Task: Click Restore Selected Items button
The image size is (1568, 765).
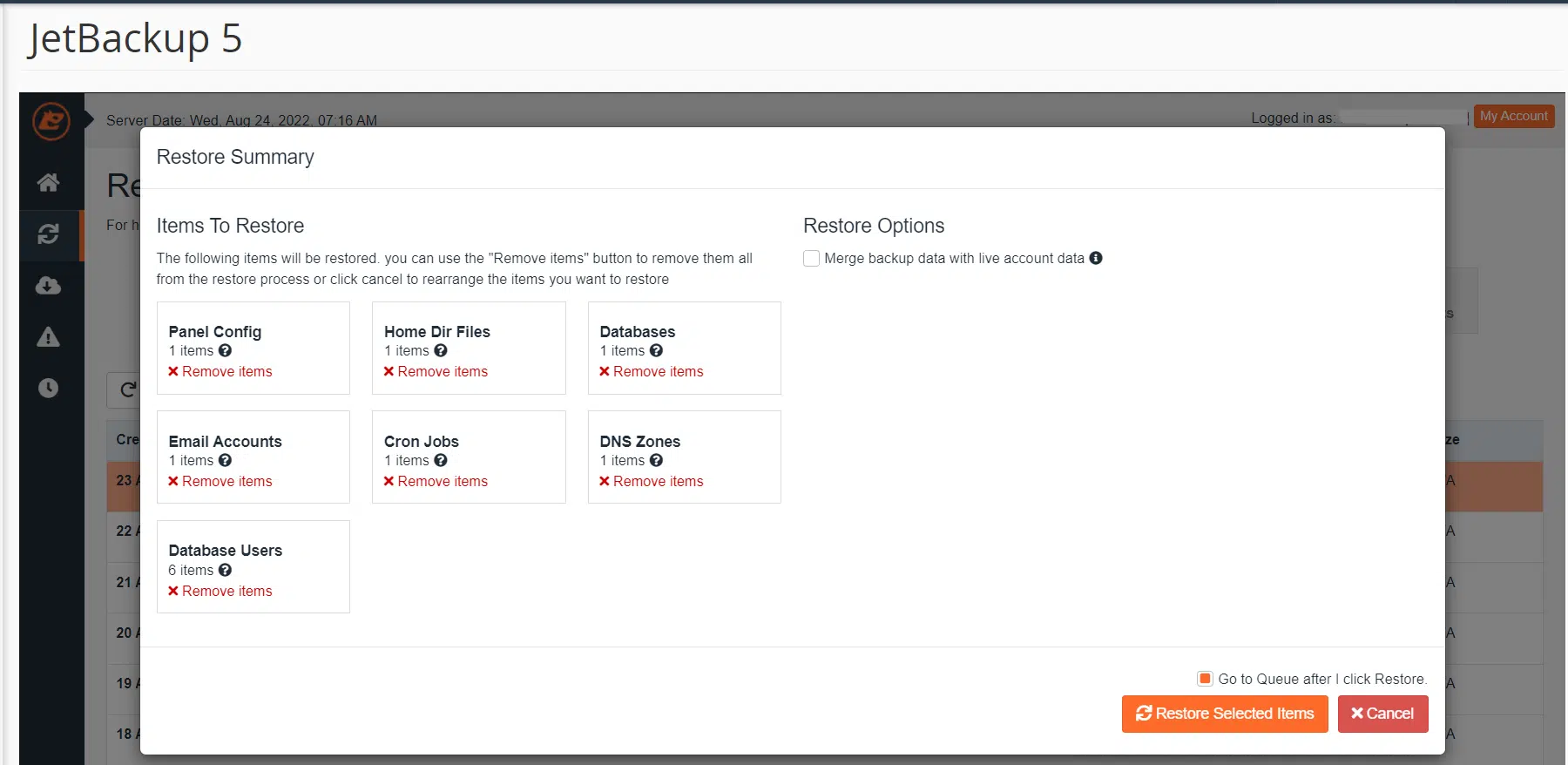Action: click(1224, 714)
